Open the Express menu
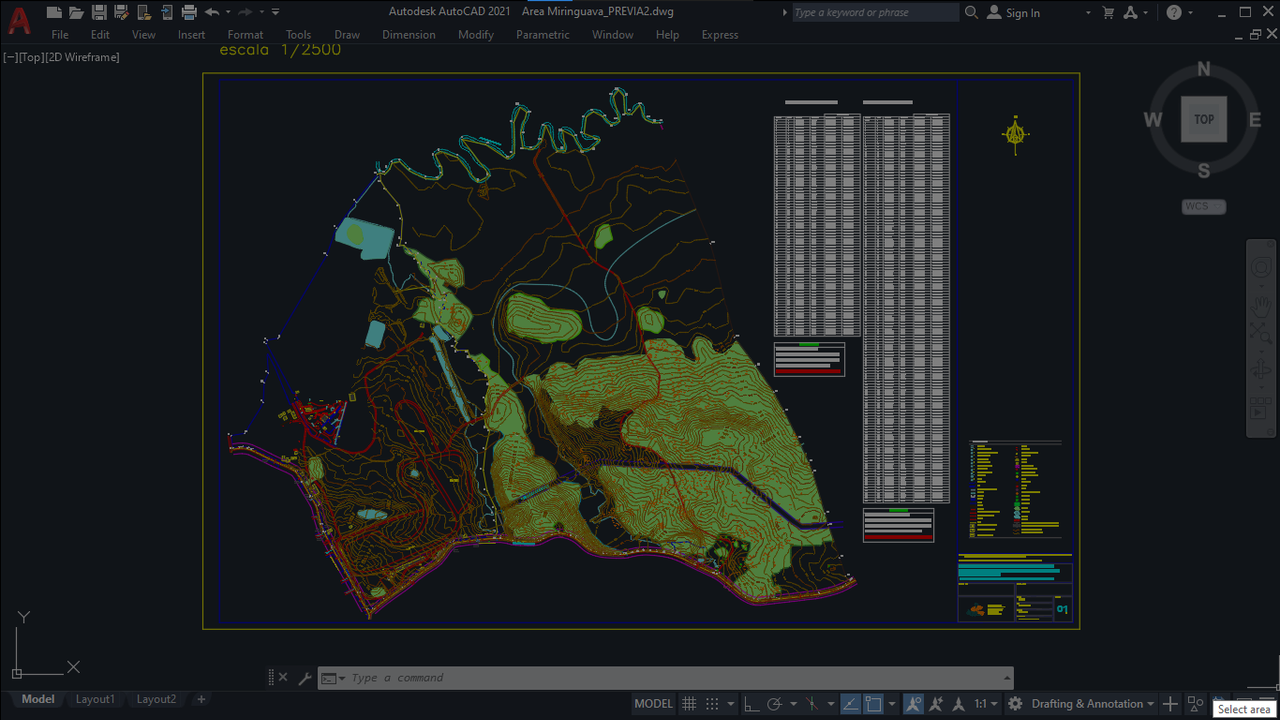Image resolution: width=1280 pixels, height=720 pixels. click(x=720, y=35)
